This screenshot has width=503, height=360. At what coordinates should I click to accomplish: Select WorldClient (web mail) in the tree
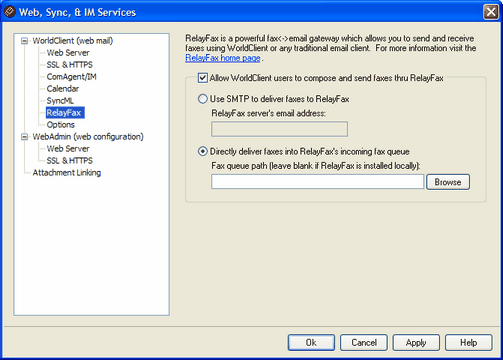pyautogui.click(x=73, y=41)
